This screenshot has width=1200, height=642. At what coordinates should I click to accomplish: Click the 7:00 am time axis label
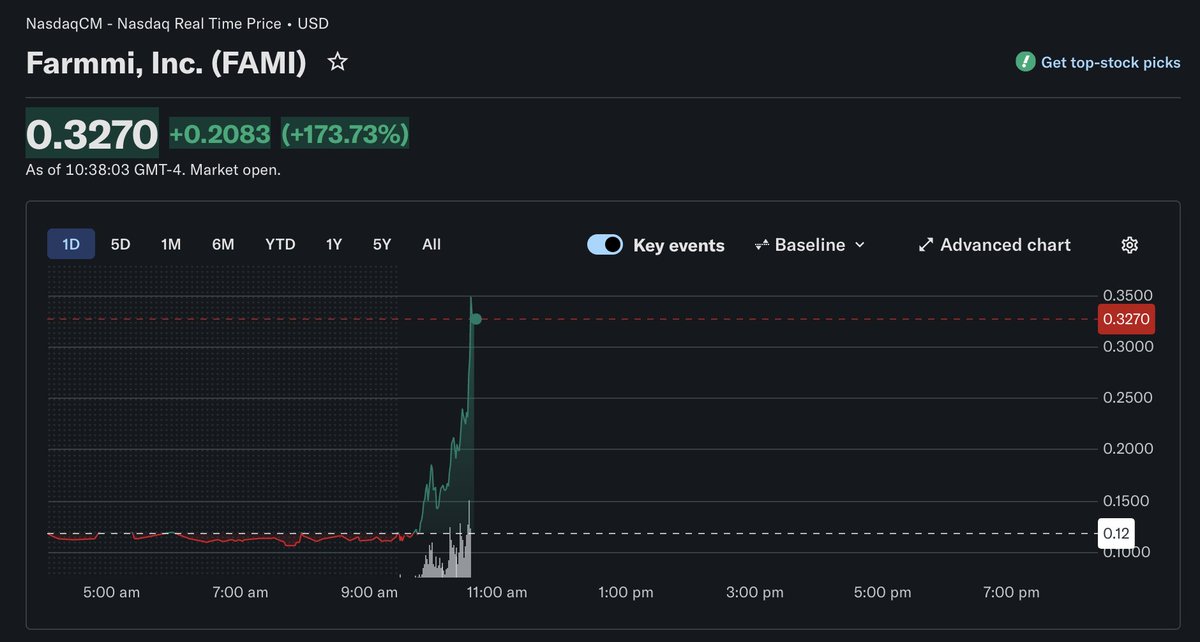[x=240, y=593]
